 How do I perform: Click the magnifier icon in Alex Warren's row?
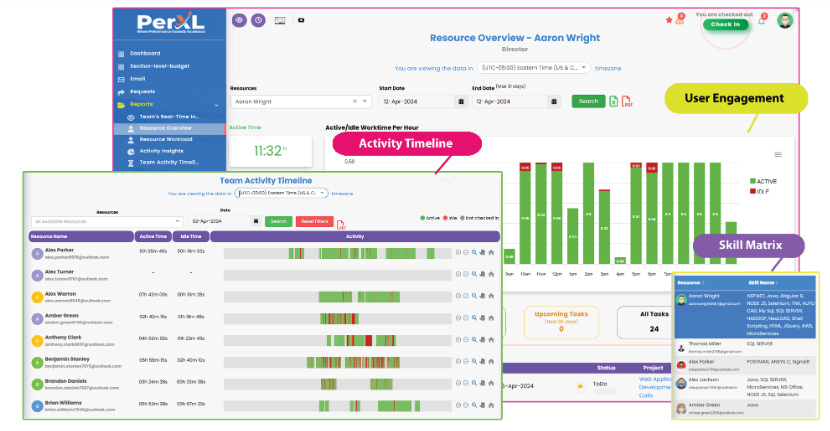474,295
